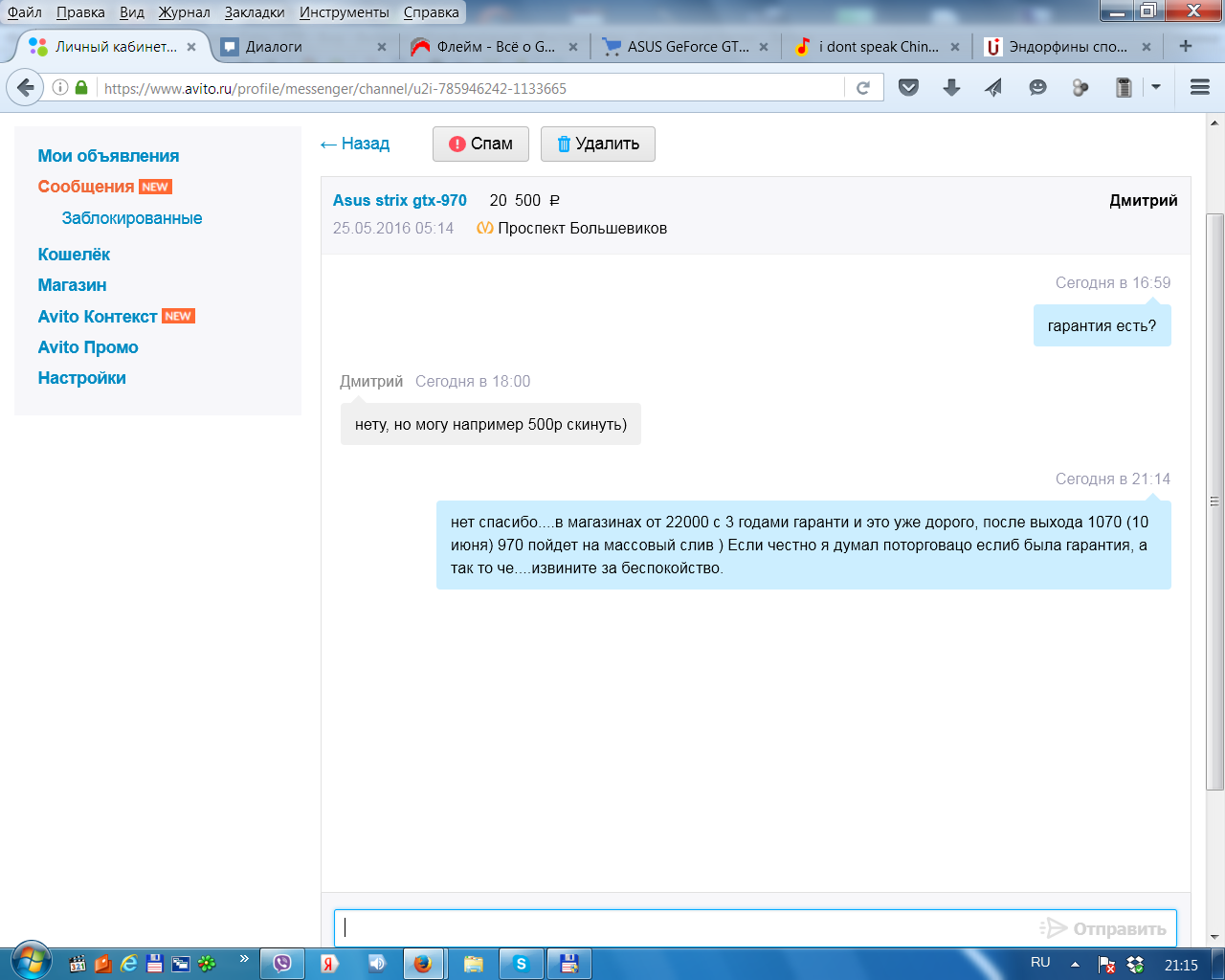Screen dimensions: 1225x980
Task: Go back via the Назад link
Action: (355, 144)
